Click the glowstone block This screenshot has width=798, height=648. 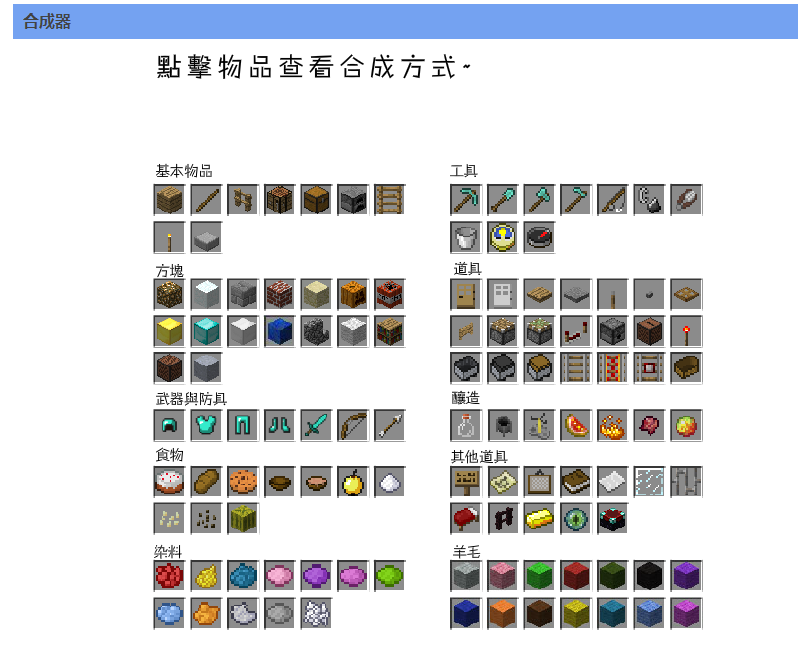click(169, 294)
